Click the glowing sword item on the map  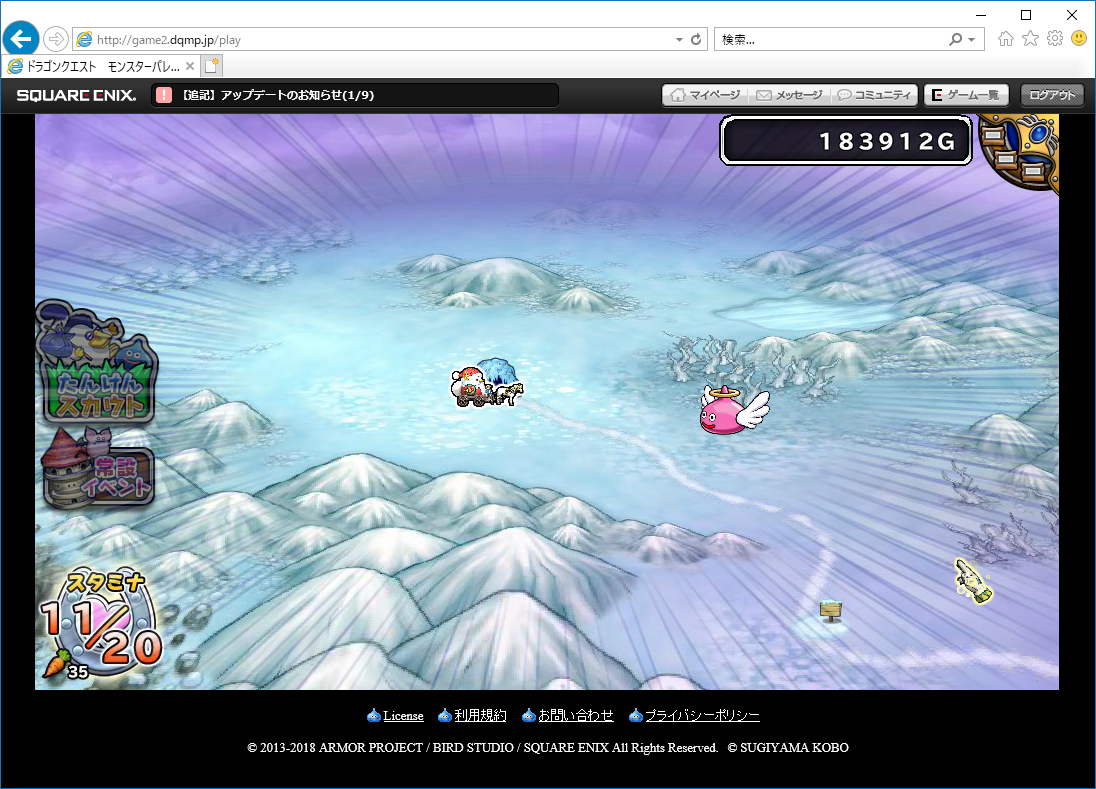[972, 581]
